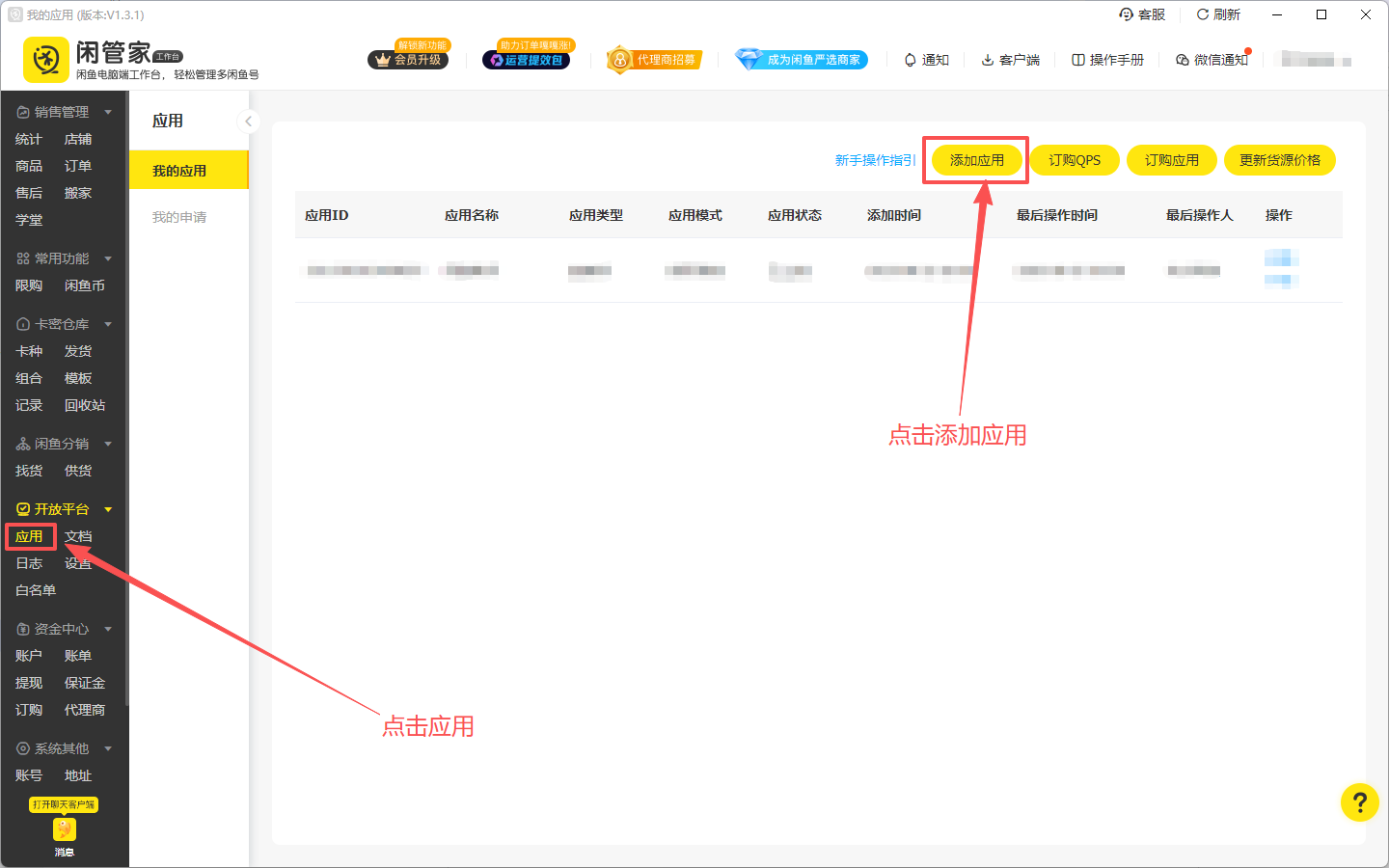Collapse the 销售管理 menu section

(x=108, y=112)
